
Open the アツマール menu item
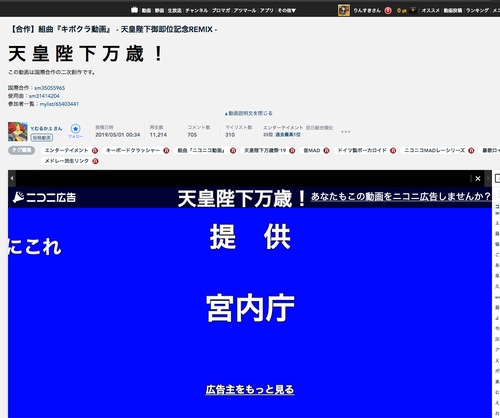[245, 11]
